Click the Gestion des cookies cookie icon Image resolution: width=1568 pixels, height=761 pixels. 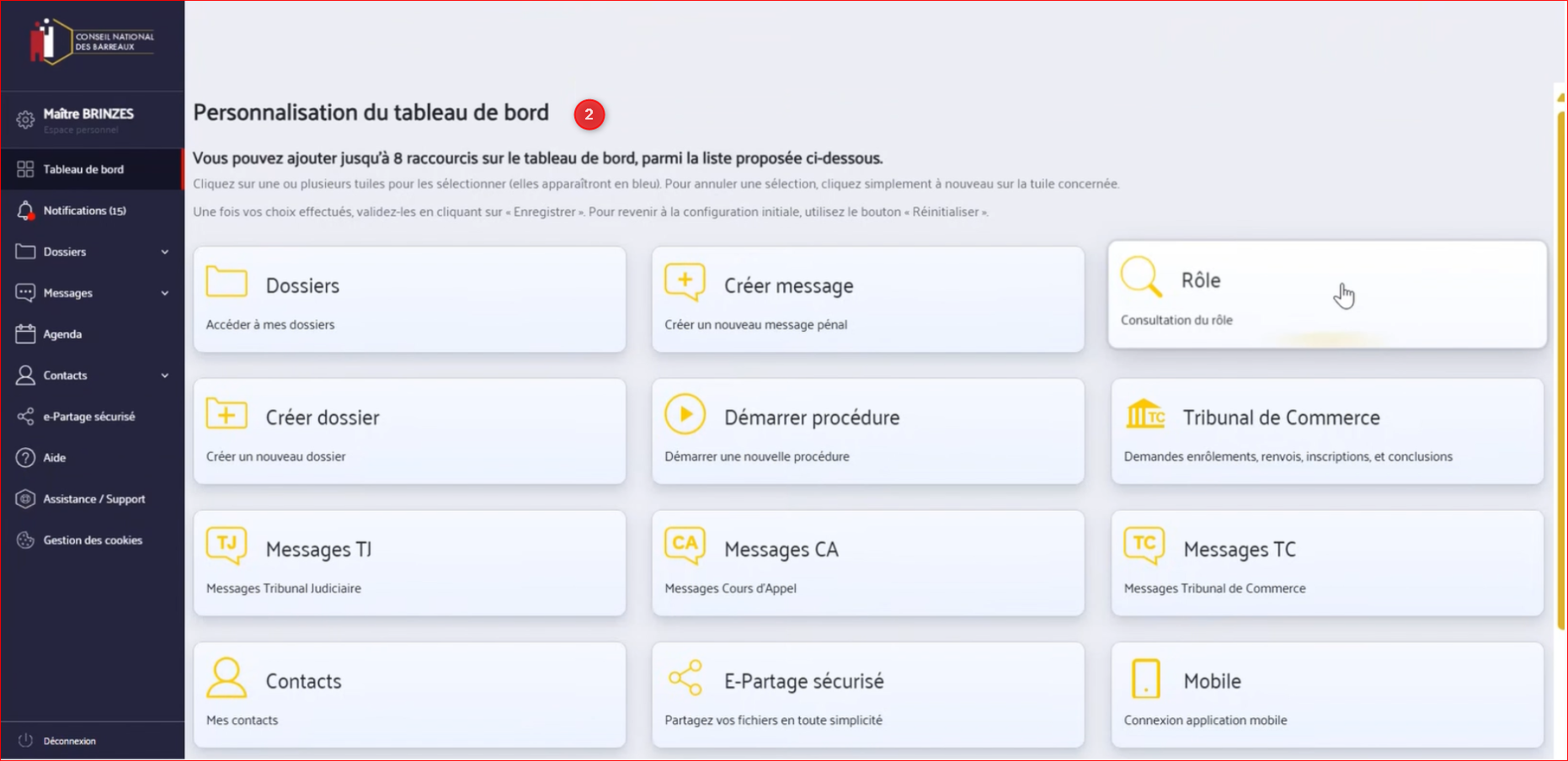[x=25, y=540]
